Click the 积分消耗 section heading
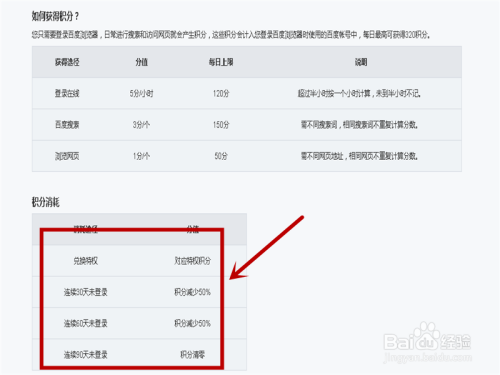The width and height of the screenshot is (500, 375). coord(46,202)
